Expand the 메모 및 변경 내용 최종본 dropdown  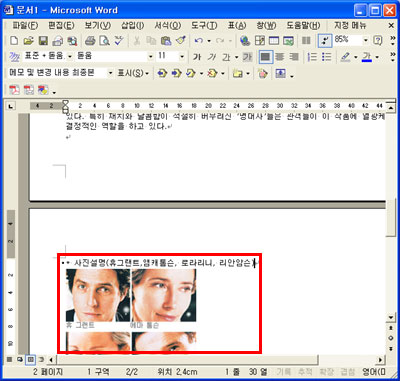[x=110, y=73]
